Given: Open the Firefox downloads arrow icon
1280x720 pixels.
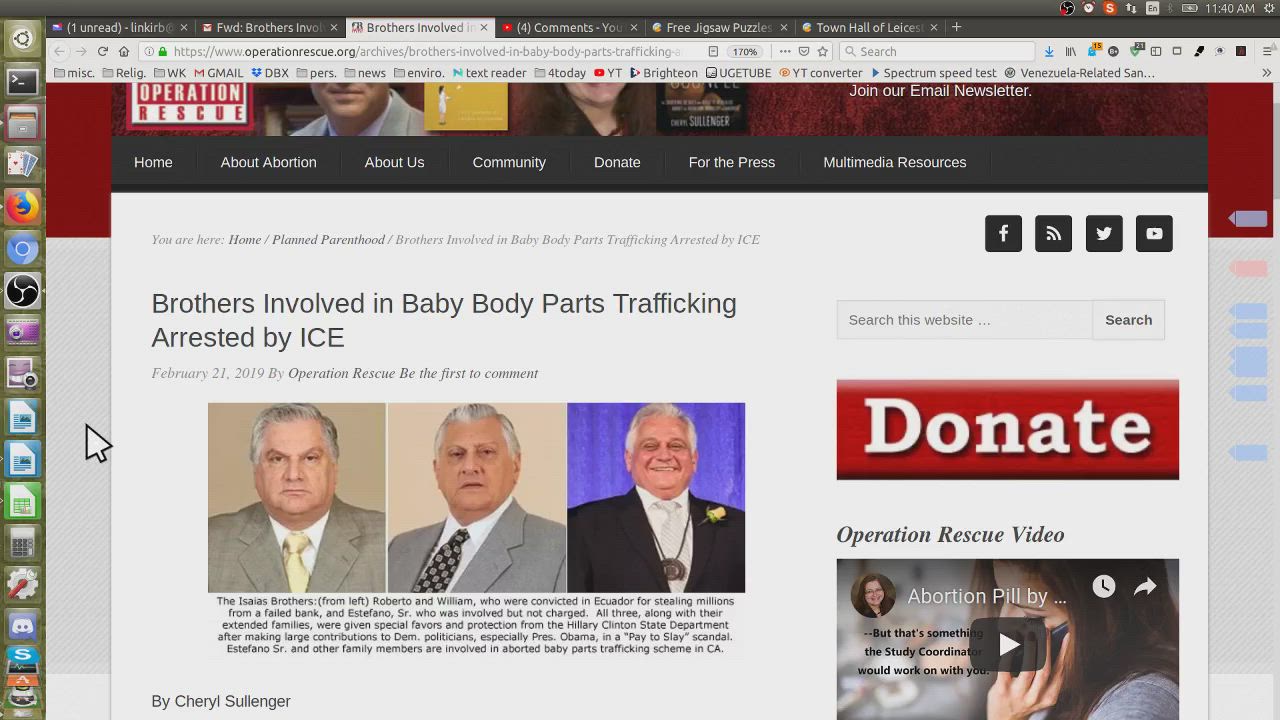Looking at the screenshot, I should [1049, 51].
